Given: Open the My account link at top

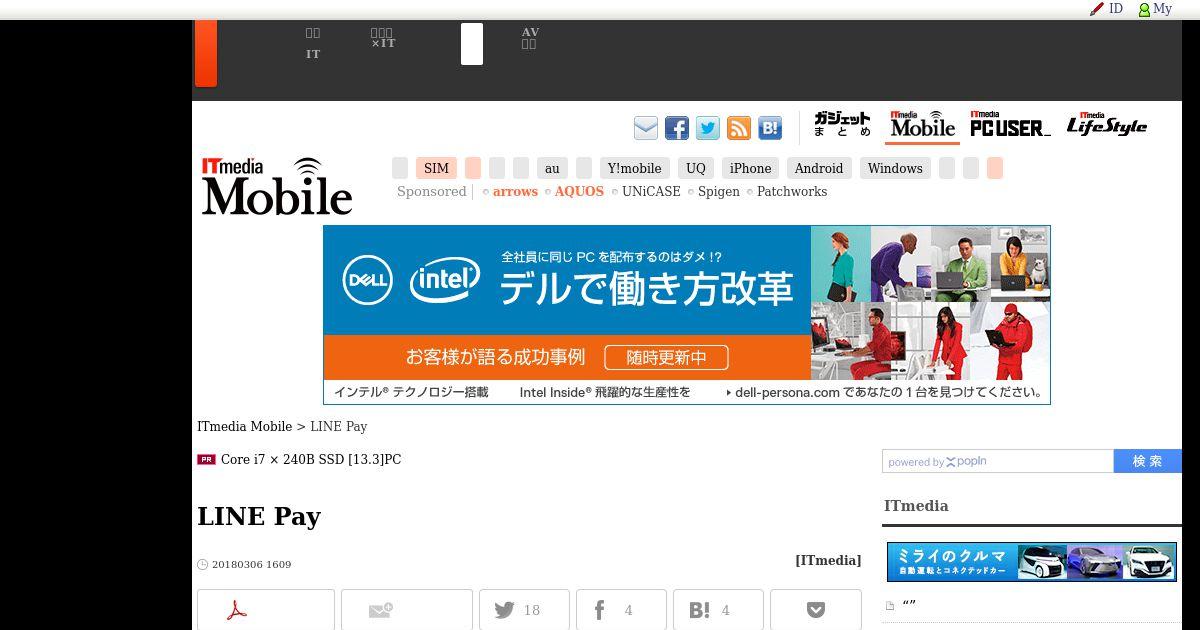Looking at the screenshot, I should [1155, 9].
